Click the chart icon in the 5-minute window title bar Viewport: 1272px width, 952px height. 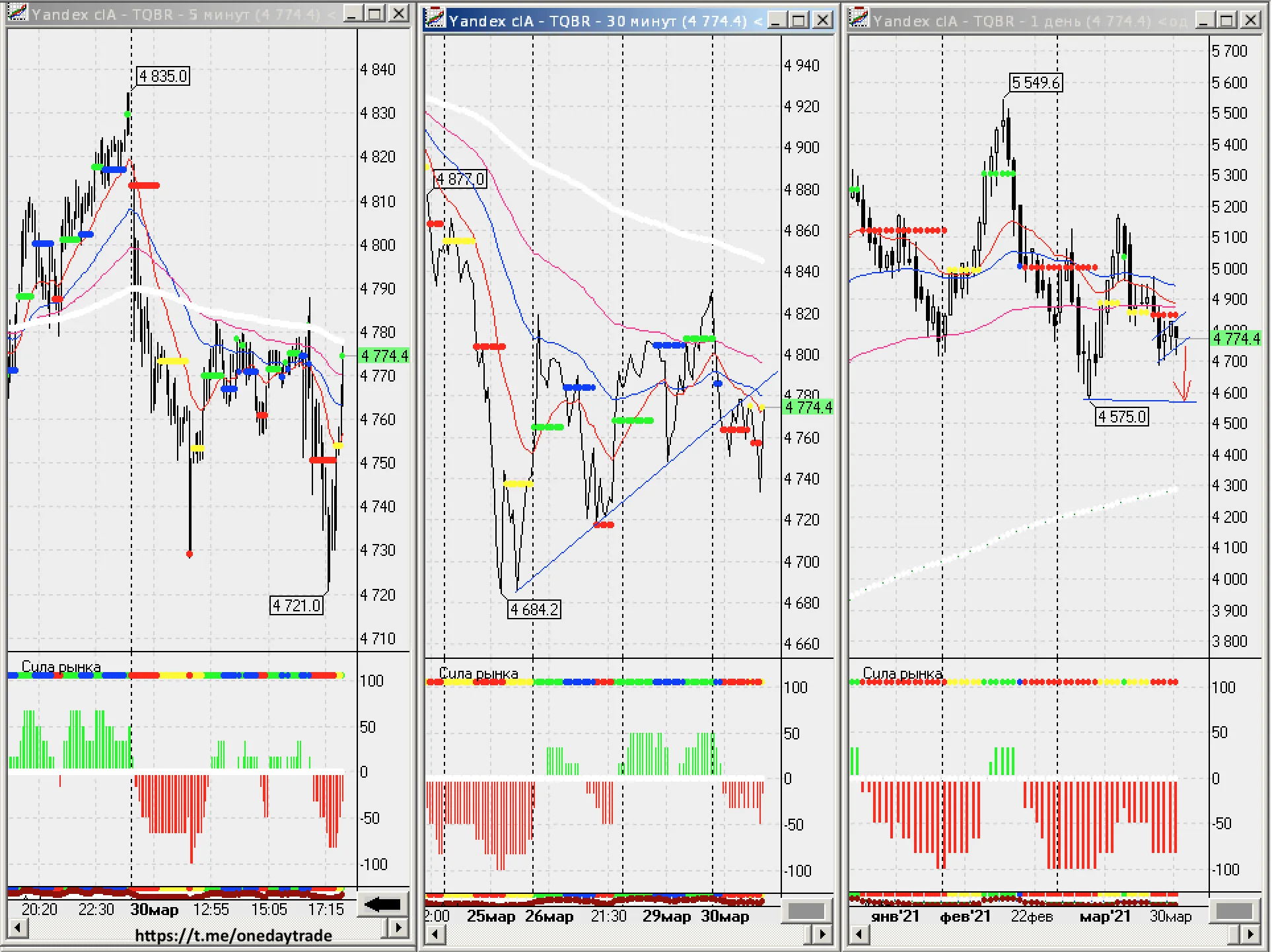tap(17, 13)
